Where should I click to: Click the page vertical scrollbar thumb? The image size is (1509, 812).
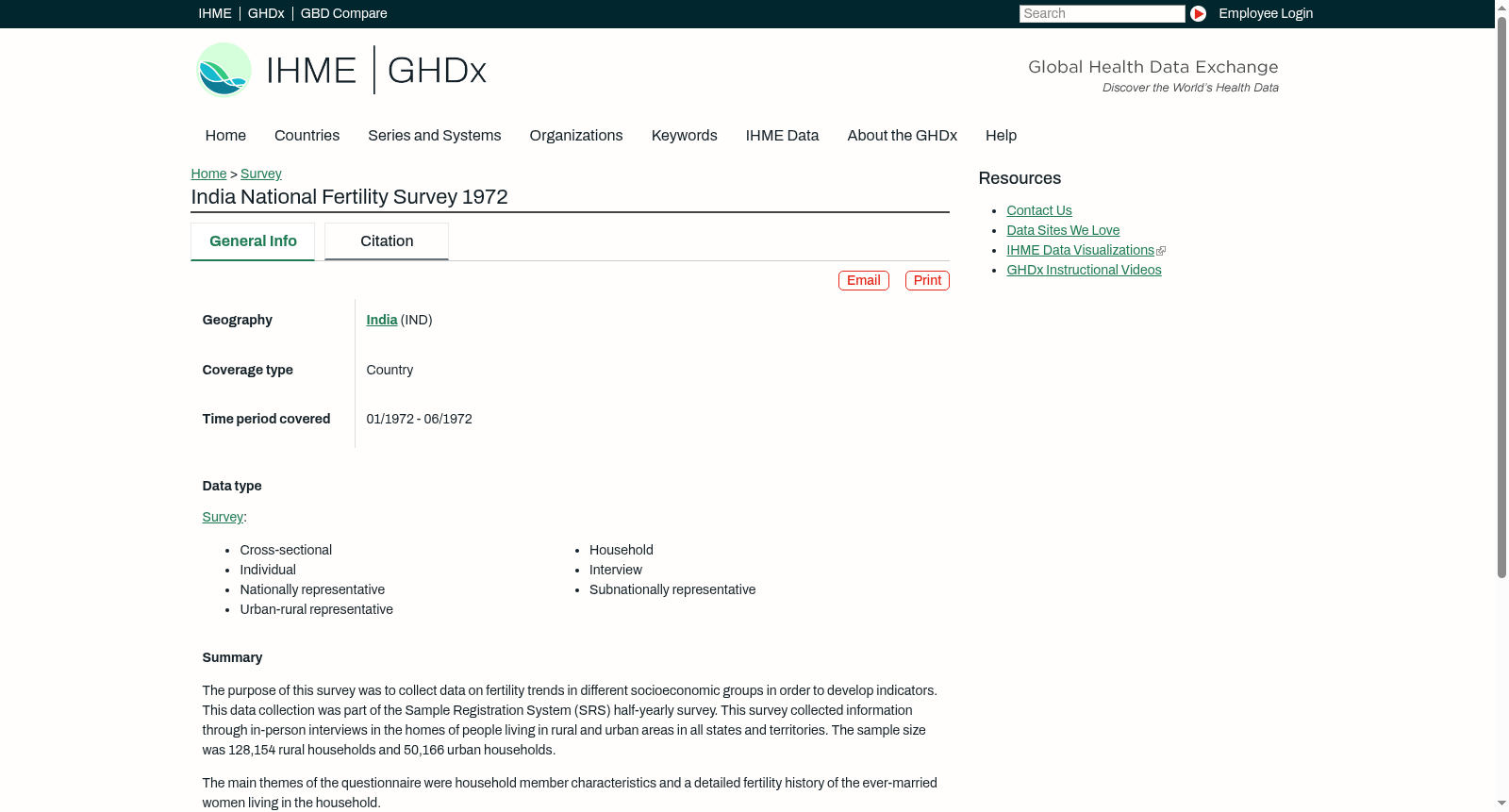(x=1501, y=297)
